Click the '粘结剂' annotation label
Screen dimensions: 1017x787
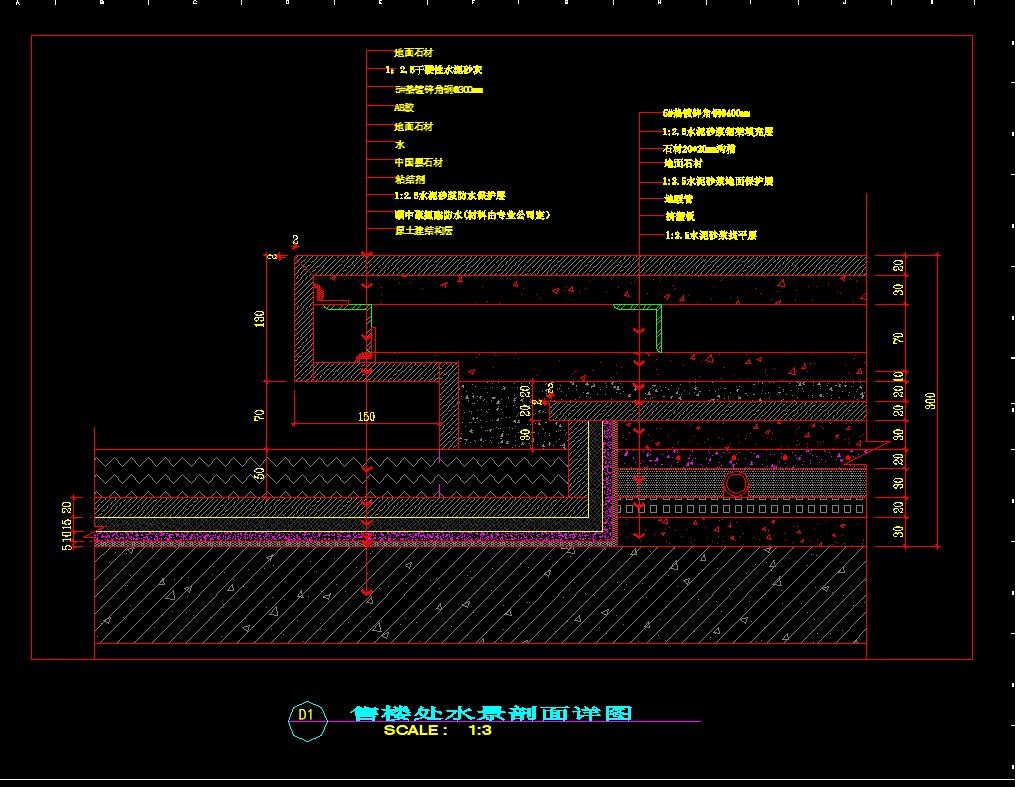pos(409,179)
